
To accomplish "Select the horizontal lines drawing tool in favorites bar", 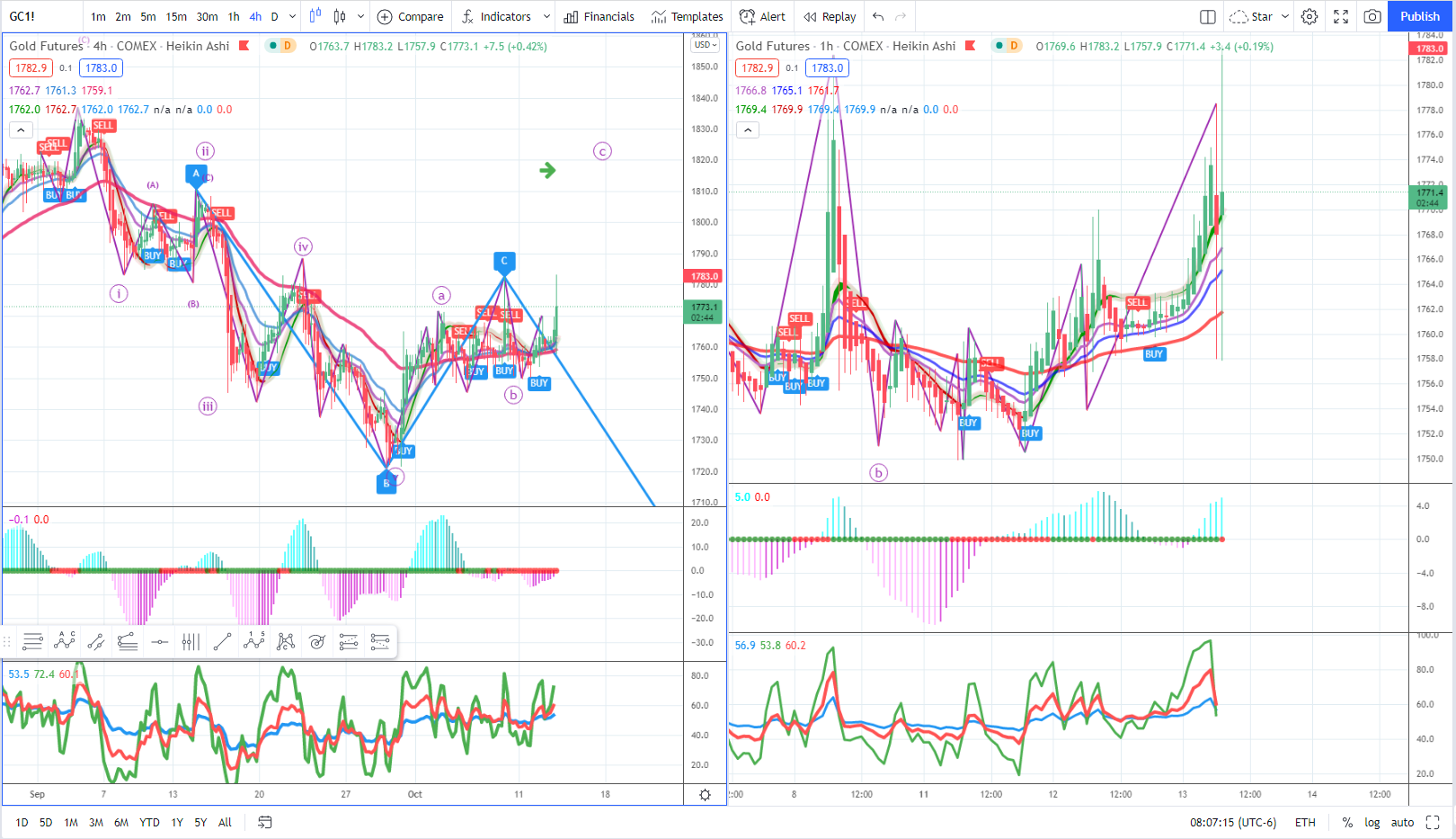I will coord(32,641).
